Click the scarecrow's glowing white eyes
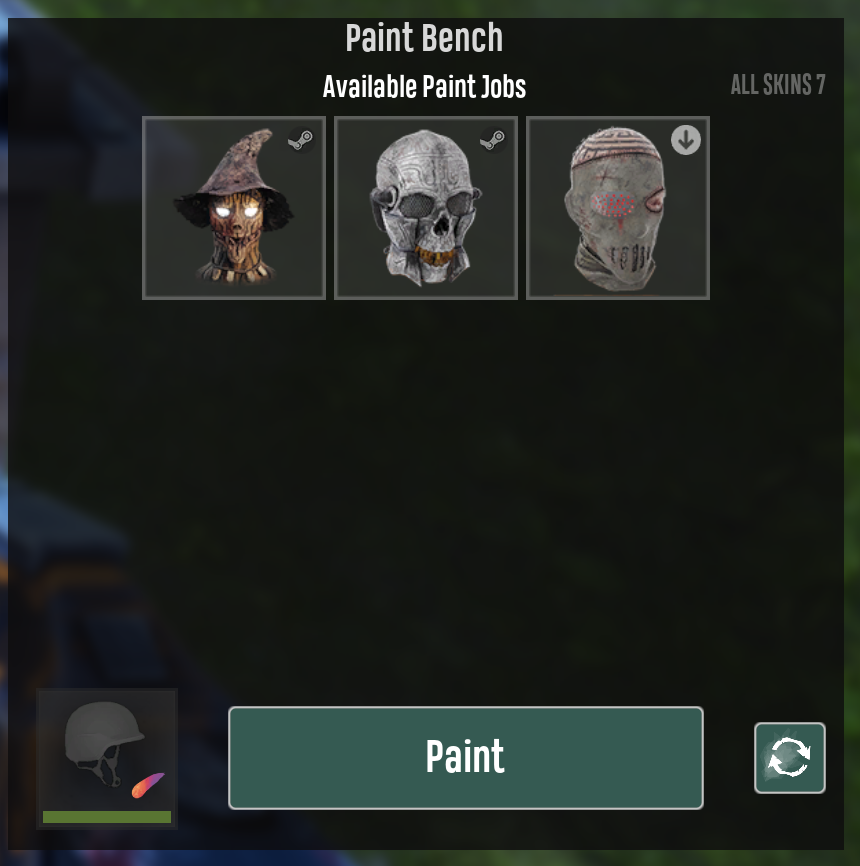The image size is (860, 866). tap(236, 212)
